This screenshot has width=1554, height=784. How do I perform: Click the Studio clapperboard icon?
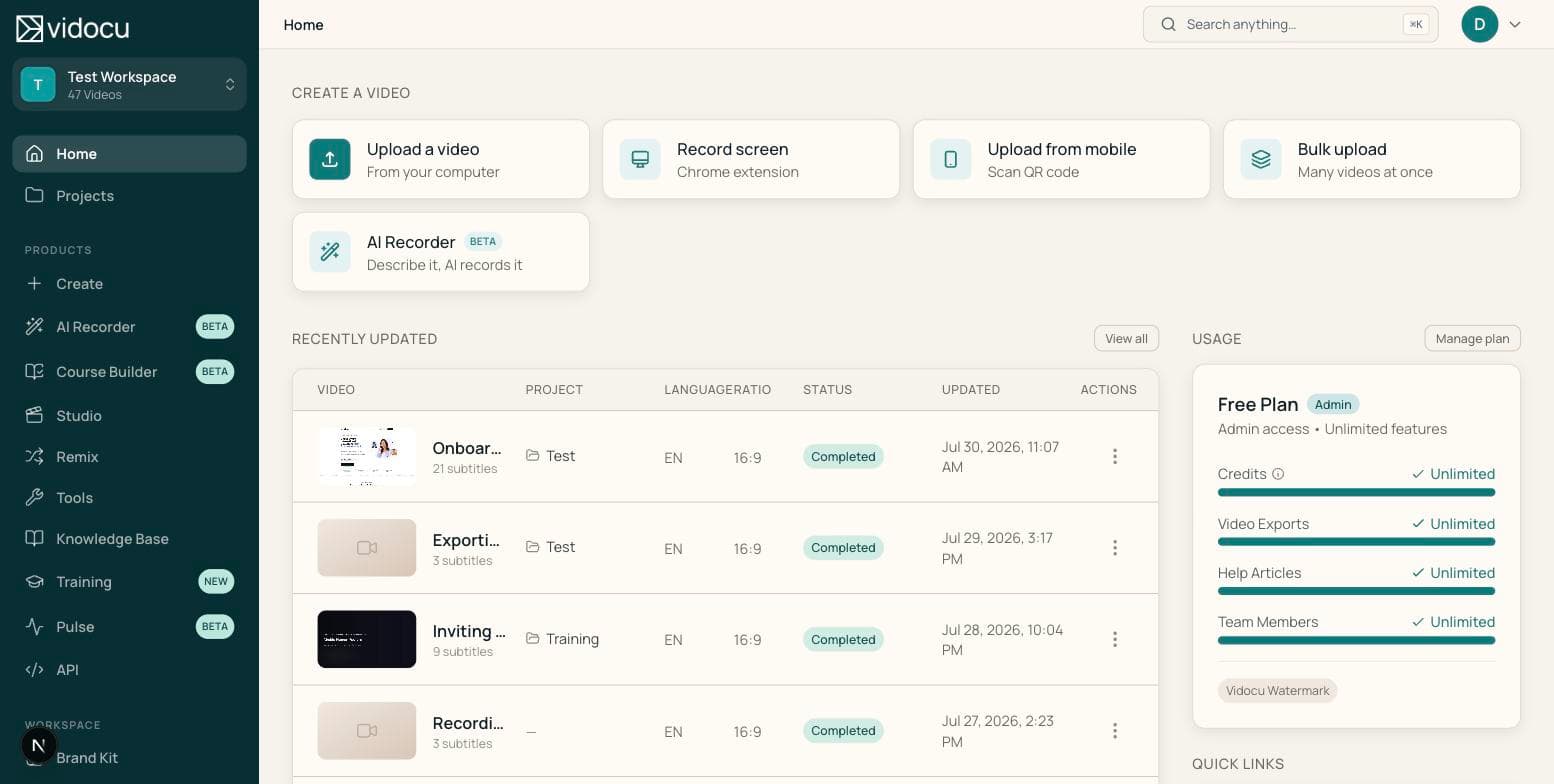[35, 415]
